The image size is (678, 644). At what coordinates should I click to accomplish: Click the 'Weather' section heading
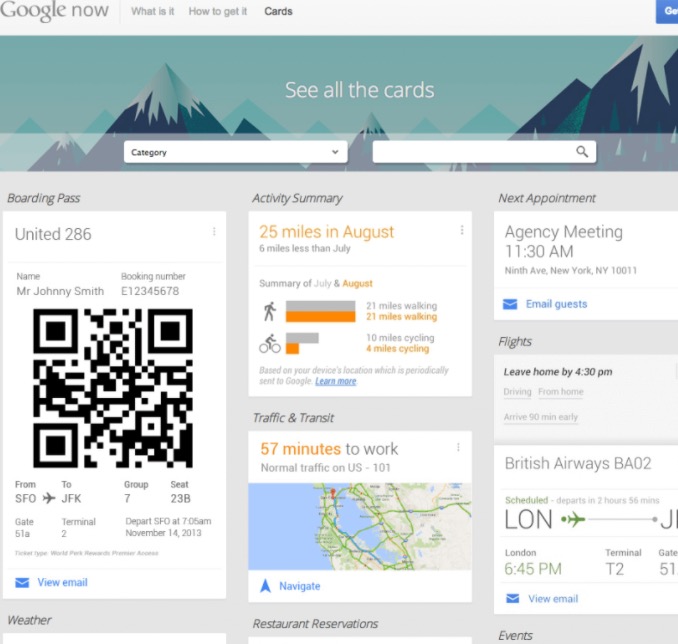coord(29,620)
